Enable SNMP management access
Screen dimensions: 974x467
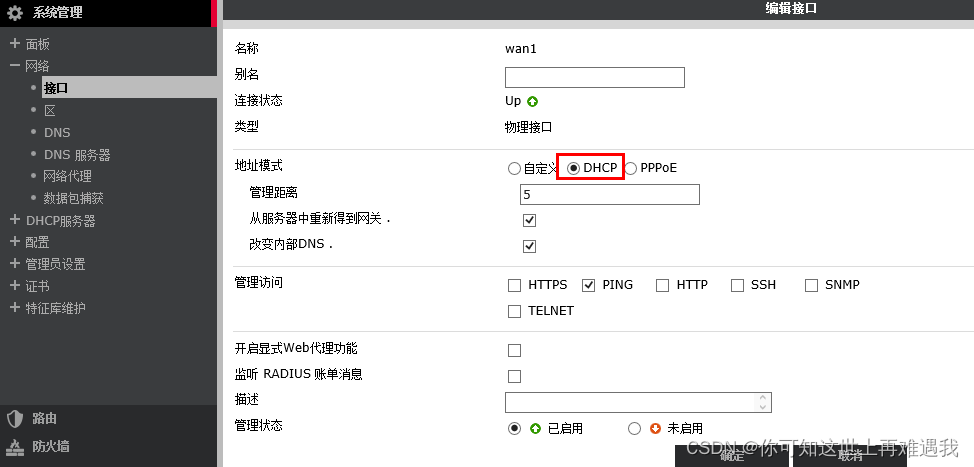pyautogui.click(x=811, y=286)
